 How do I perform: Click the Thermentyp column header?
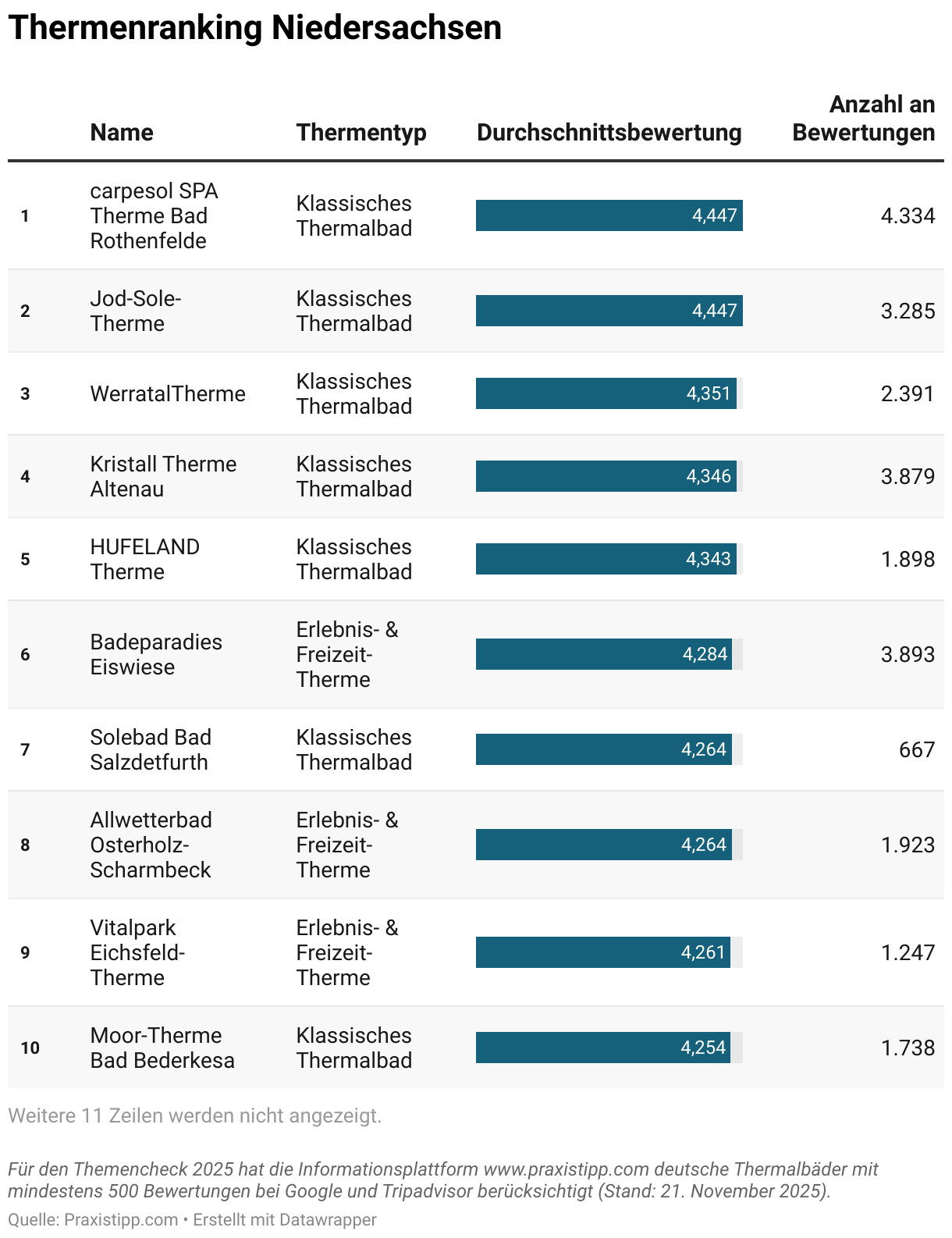pyautogui.click(x=361, y=133)
